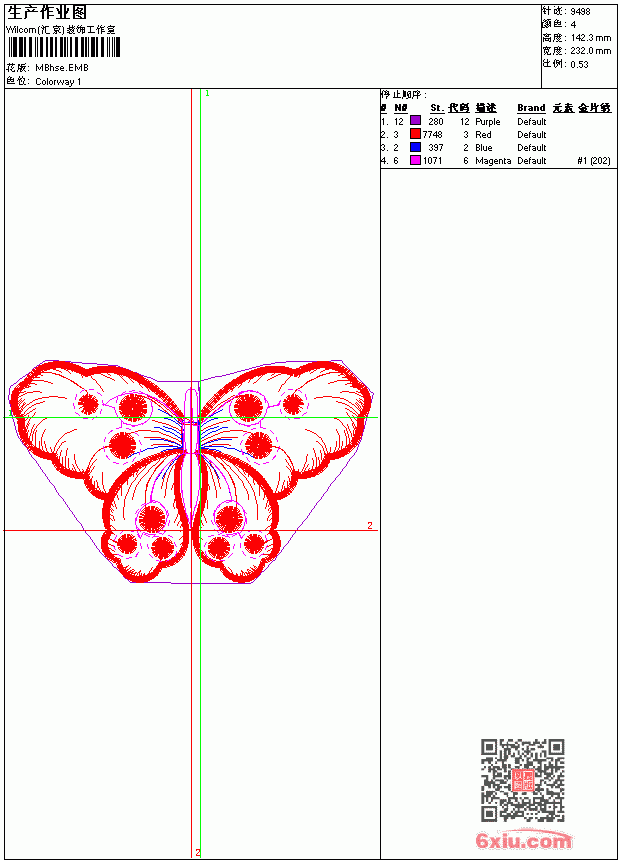Click the Purple row text in stop sequence
The height and width of the screenshot is (860, 620).
coord(488,122)
